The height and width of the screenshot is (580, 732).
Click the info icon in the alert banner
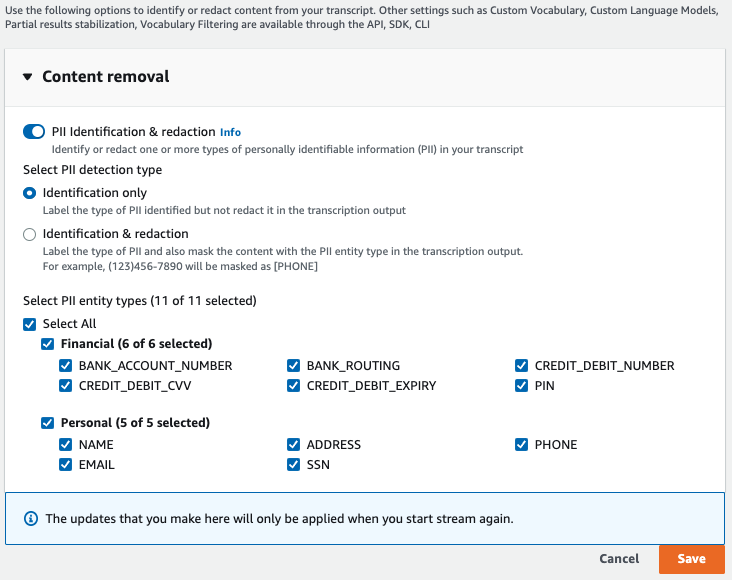tap(31, 519)
